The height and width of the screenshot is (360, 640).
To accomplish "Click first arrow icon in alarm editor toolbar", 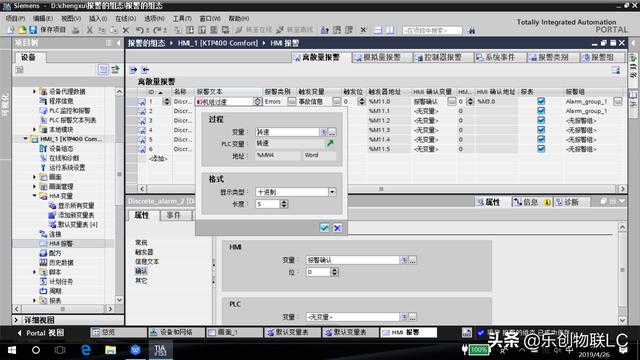I will 133,70.
